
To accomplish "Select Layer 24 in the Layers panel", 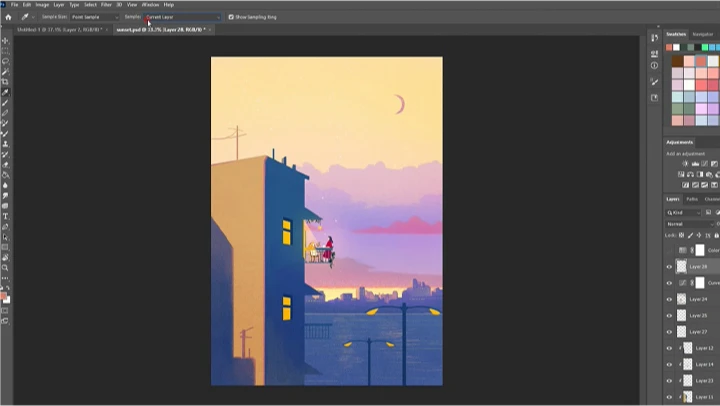I will pyautogui.click(x=698, y=299).
